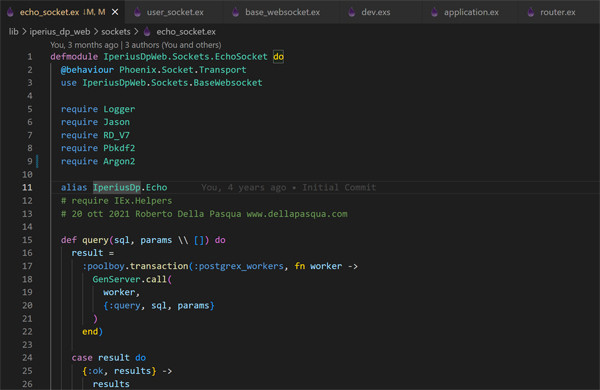Click Elixir icon on router.ex tab

(531, 12)
